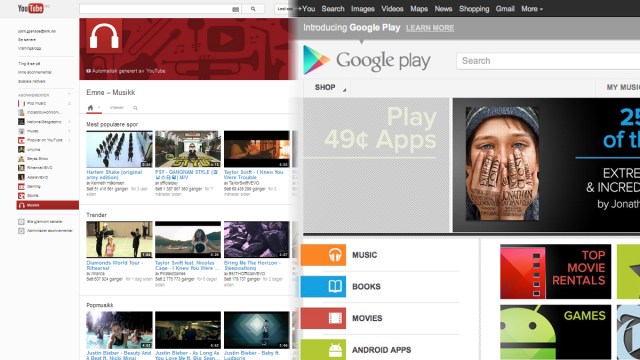This screenshot has height=360, width=640.
Task: Open the on-screen keyboard icon in YouTube search
Action: click(236, 9)
